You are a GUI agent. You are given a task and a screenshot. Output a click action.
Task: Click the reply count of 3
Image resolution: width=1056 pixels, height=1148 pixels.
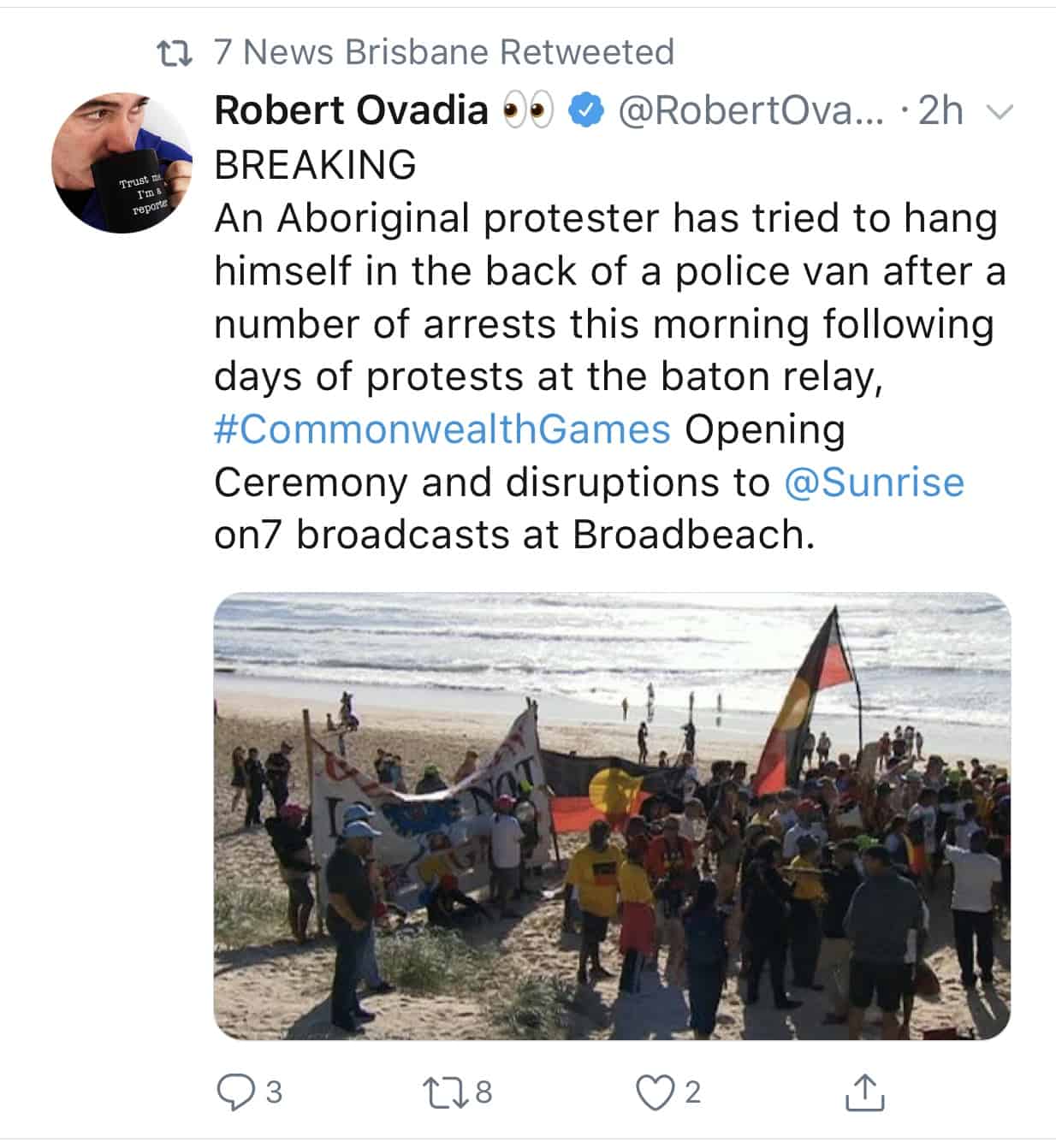[x=274, y=1092]
